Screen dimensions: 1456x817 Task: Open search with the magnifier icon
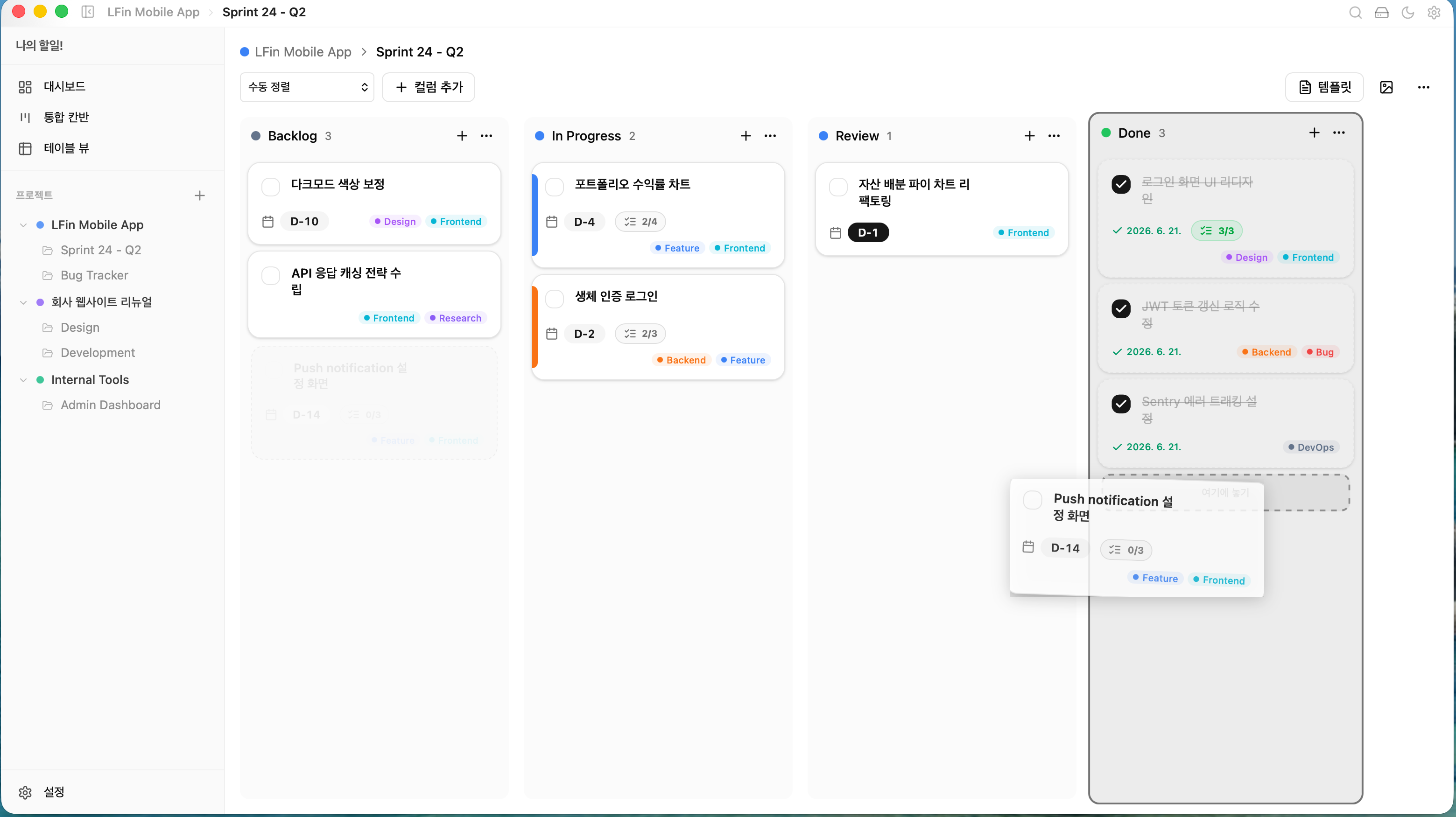(x=1355, y=13)
